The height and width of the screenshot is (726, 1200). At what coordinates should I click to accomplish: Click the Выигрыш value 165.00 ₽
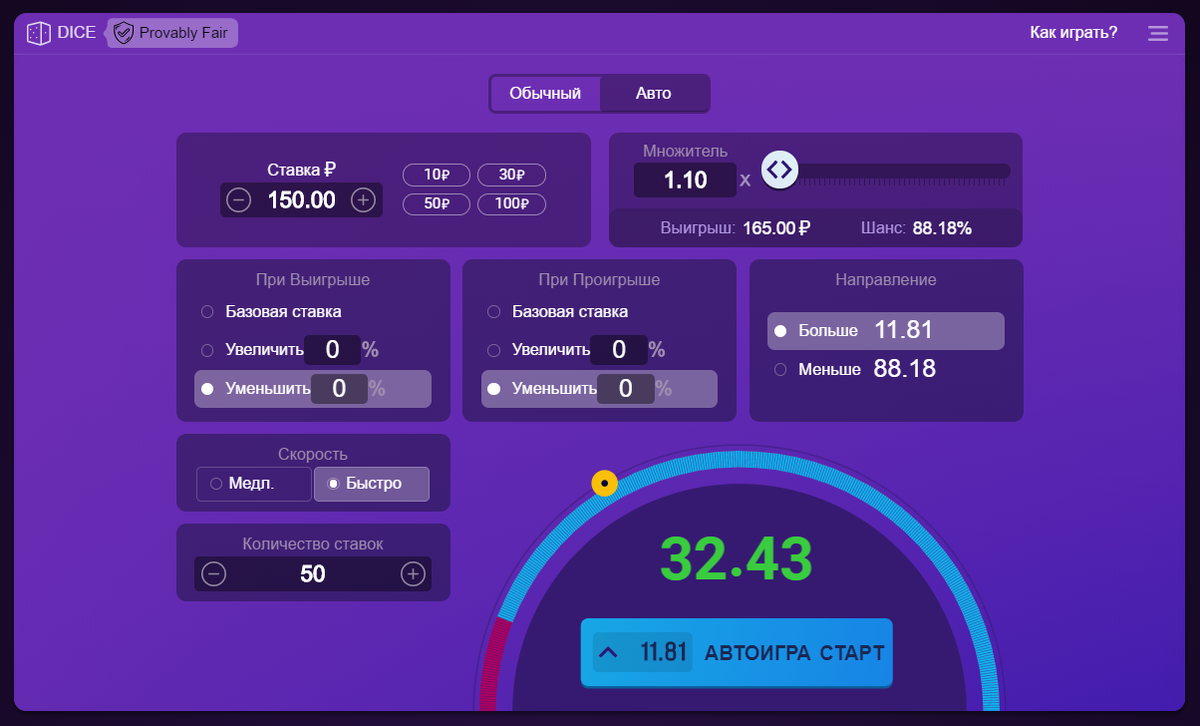(776, 228)
